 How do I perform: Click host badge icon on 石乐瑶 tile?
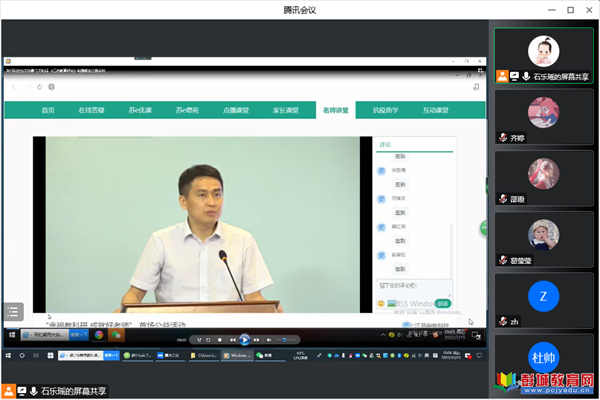pyautogui.click(x=502, y=77)
